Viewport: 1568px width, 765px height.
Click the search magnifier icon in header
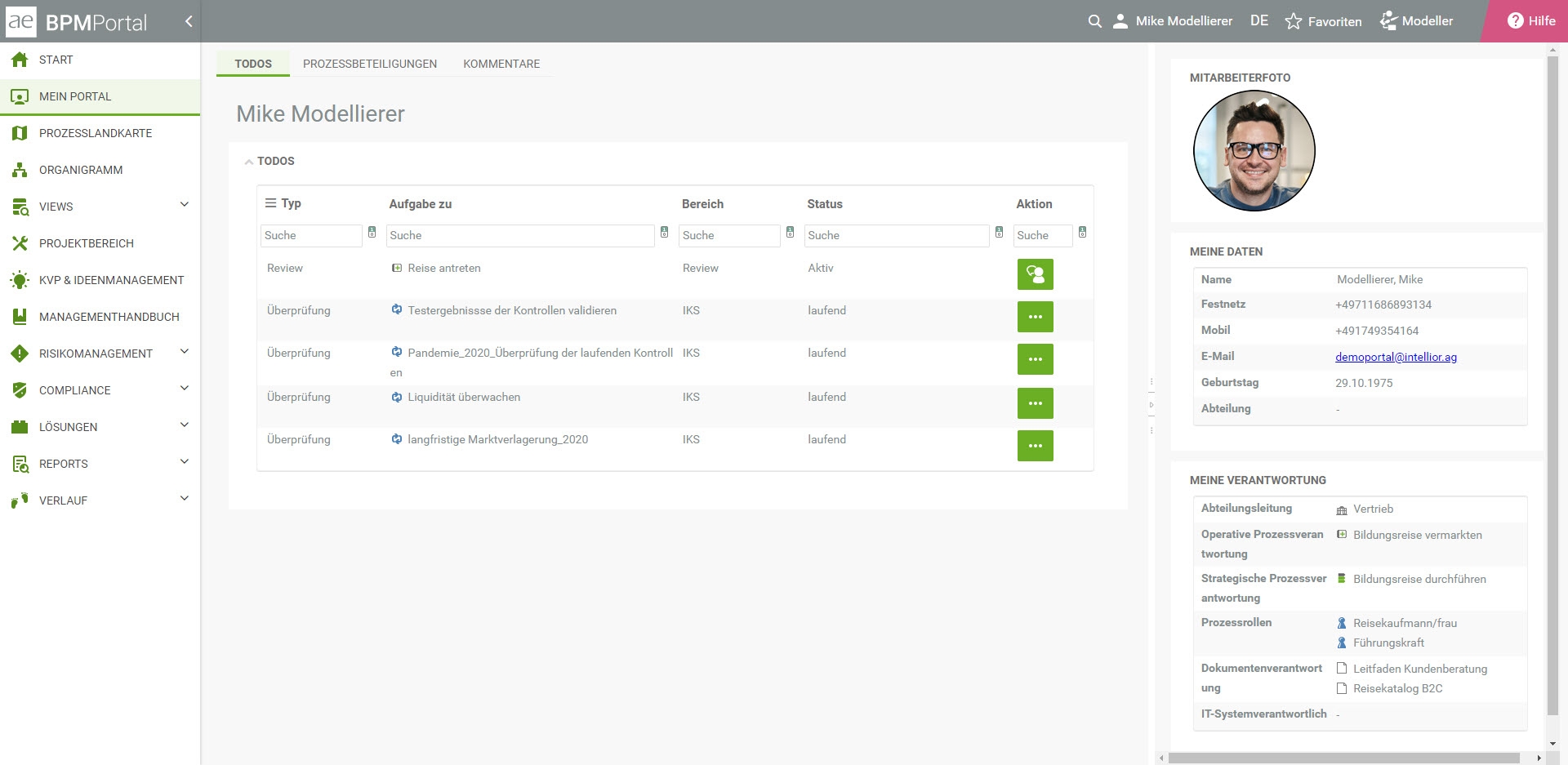tap(1095, 21)
